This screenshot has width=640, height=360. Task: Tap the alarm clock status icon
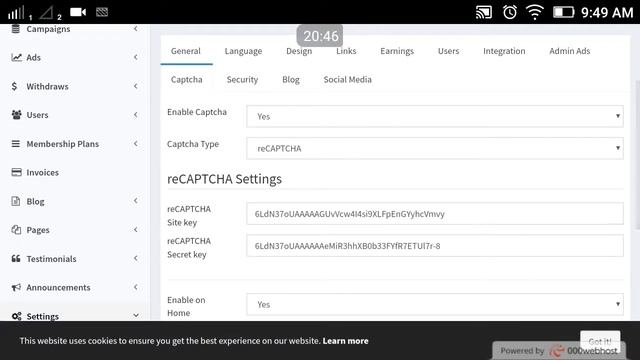coord(510,12)
